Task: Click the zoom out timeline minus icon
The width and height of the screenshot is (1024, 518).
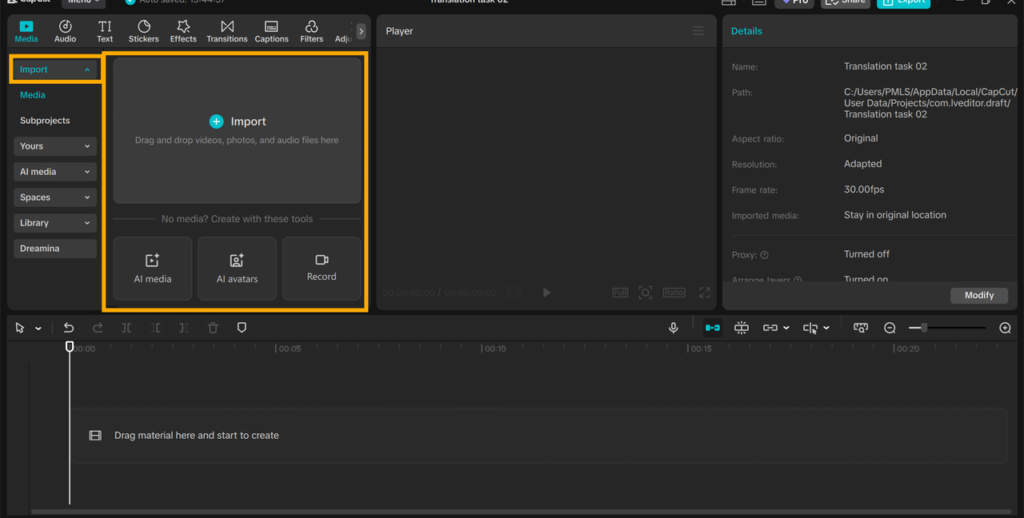Action: point(889,328)
